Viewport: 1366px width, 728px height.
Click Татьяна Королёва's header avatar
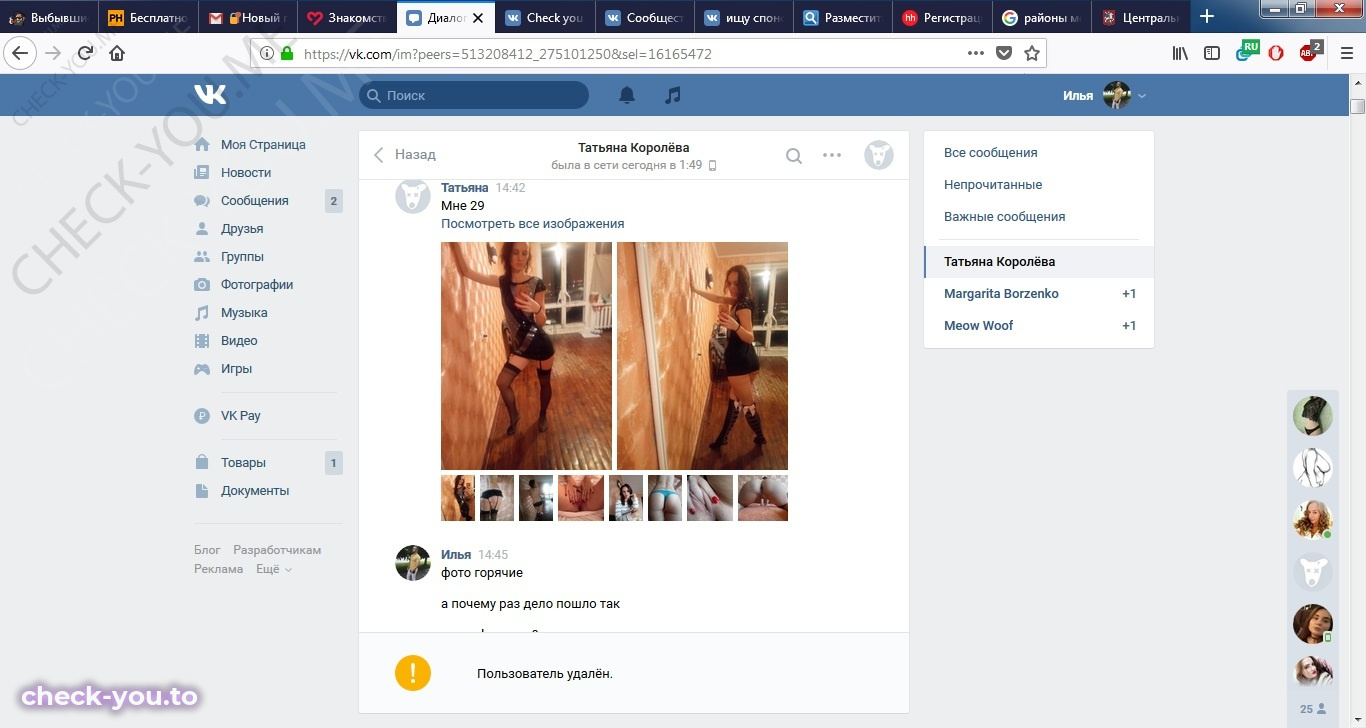click(879, 155)
